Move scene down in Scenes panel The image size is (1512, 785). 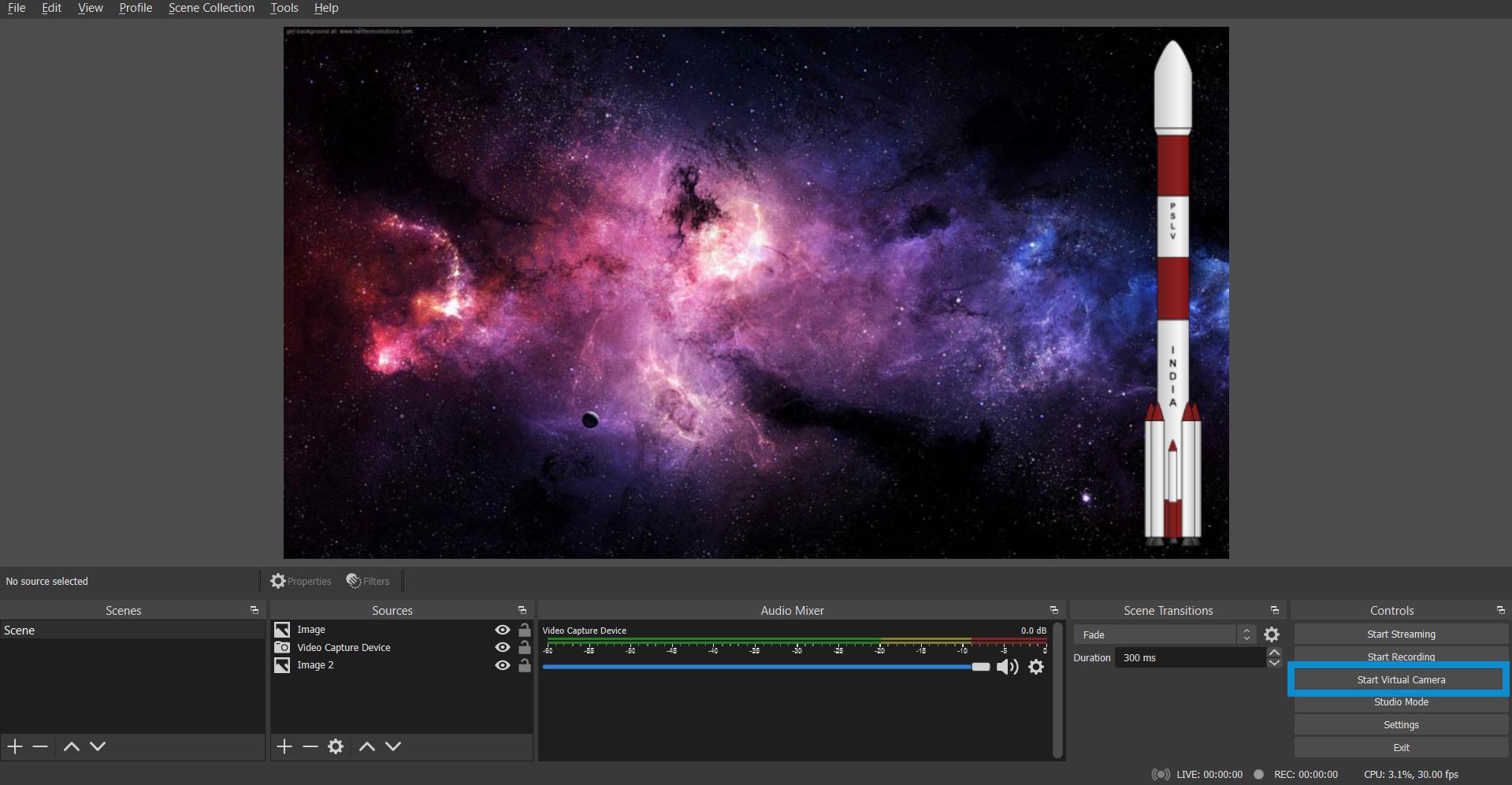tap(98, 746)
